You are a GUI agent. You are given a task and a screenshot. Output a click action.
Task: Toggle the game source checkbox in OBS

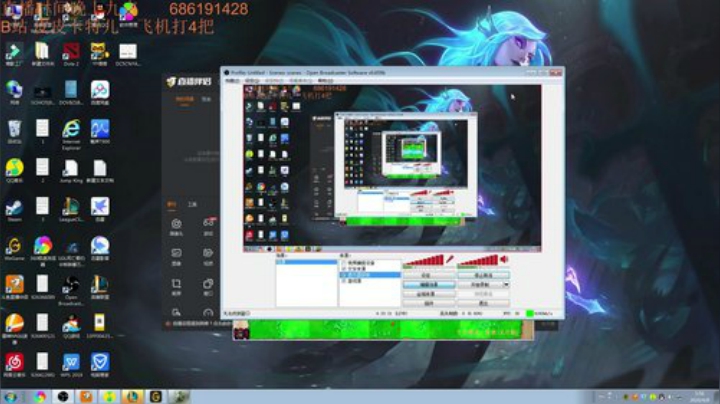(x=343, y=281)
